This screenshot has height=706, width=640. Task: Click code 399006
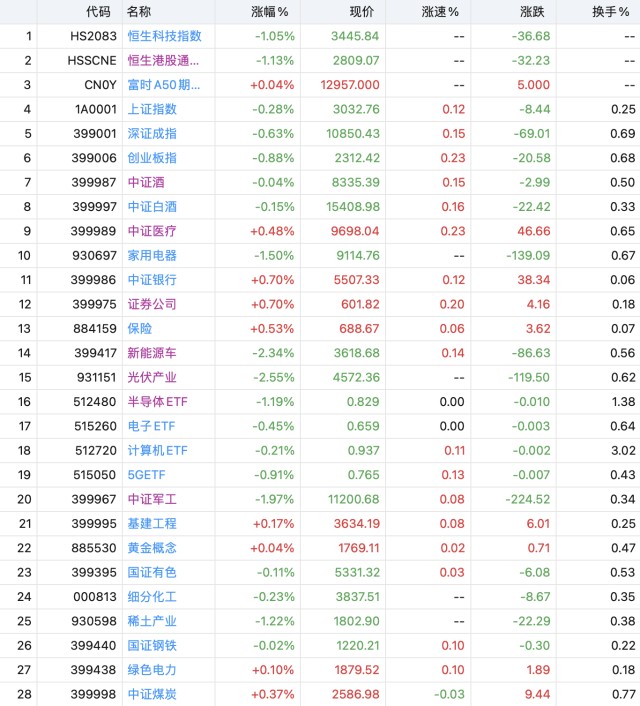[x=94, y=158]
